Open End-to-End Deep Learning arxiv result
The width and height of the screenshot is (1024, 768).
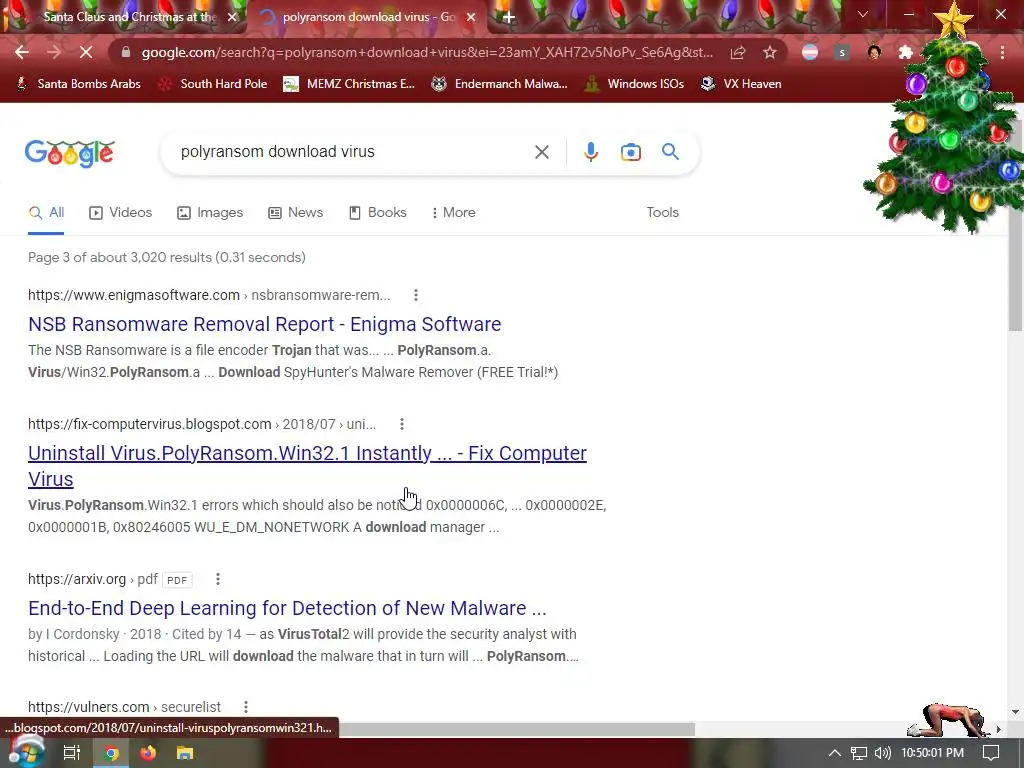pos(287,609)
